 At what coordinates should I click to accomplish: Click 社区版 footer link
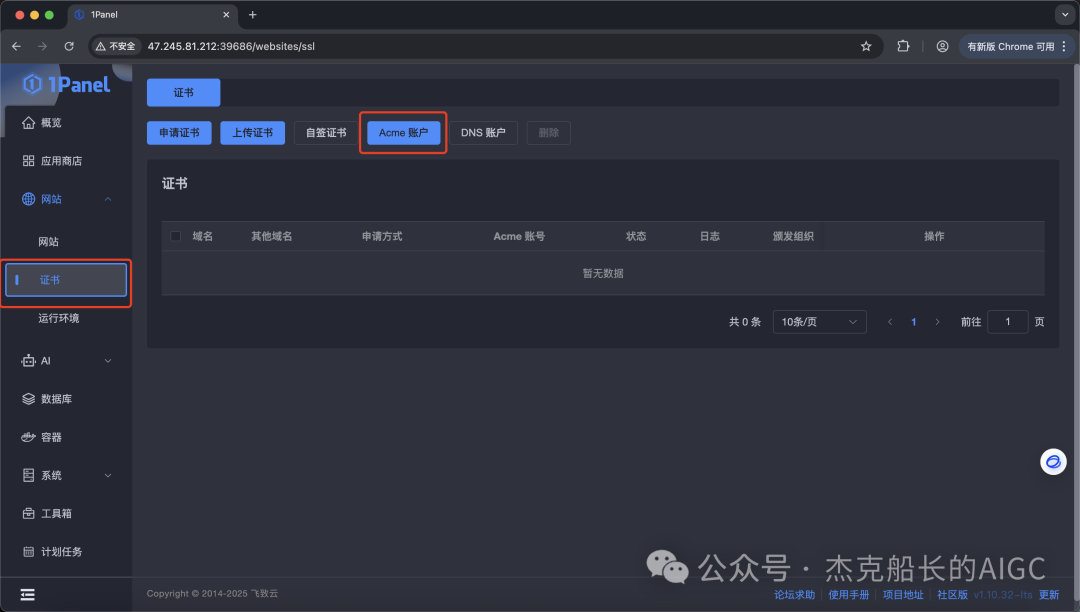[952, 595]
